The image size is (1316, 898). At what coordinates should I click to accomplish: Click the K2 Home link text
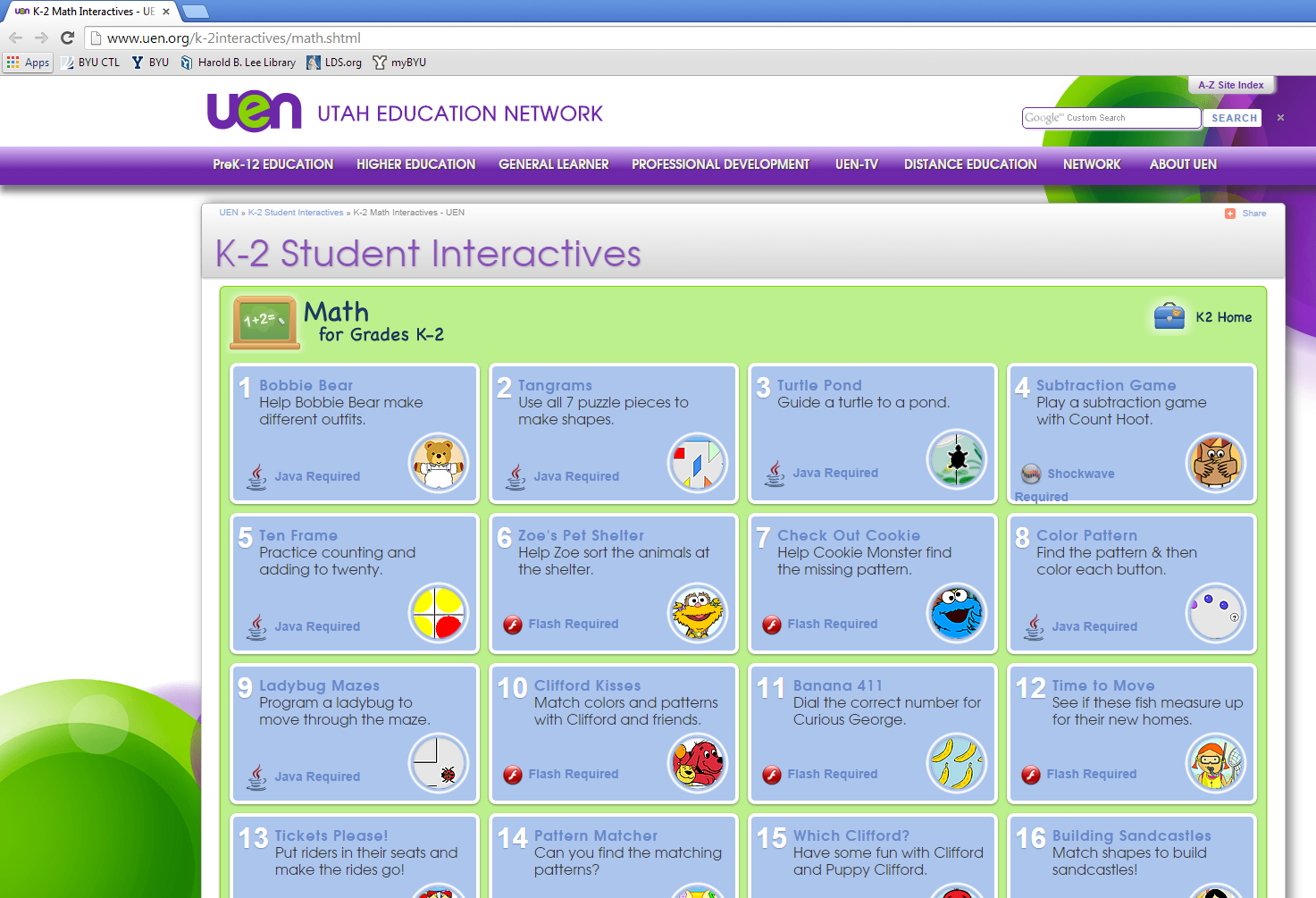pyautogui.click(x=1224, y=317)
